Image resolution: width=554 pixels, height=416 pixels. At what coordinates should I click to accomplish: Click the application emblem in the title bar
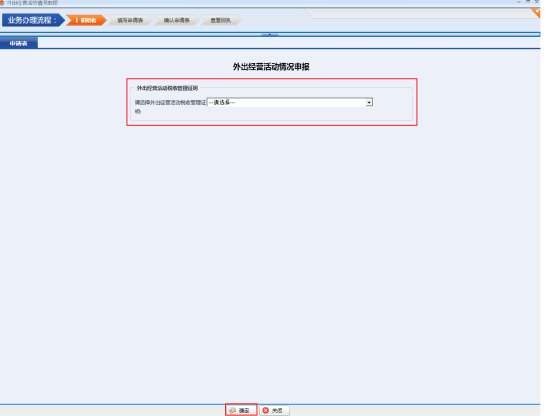(2, 3)
